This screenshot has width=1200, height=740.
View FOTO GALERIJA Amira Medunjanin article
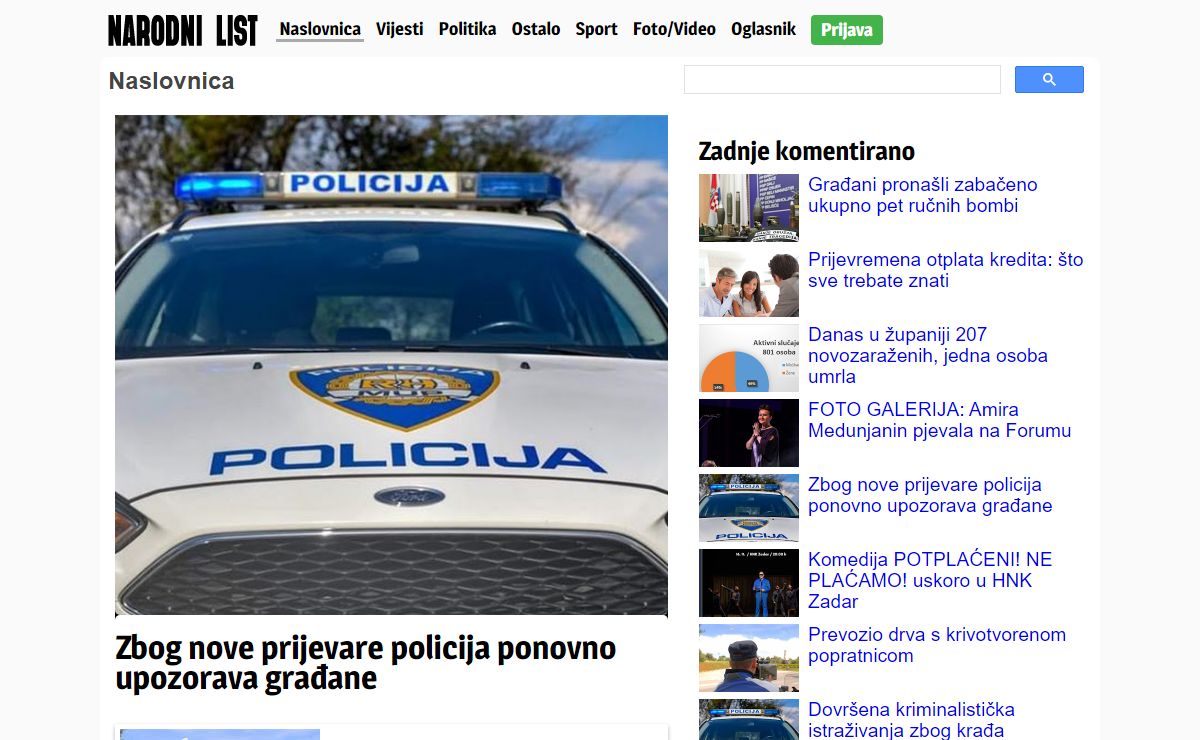click(x=940, y=420)
